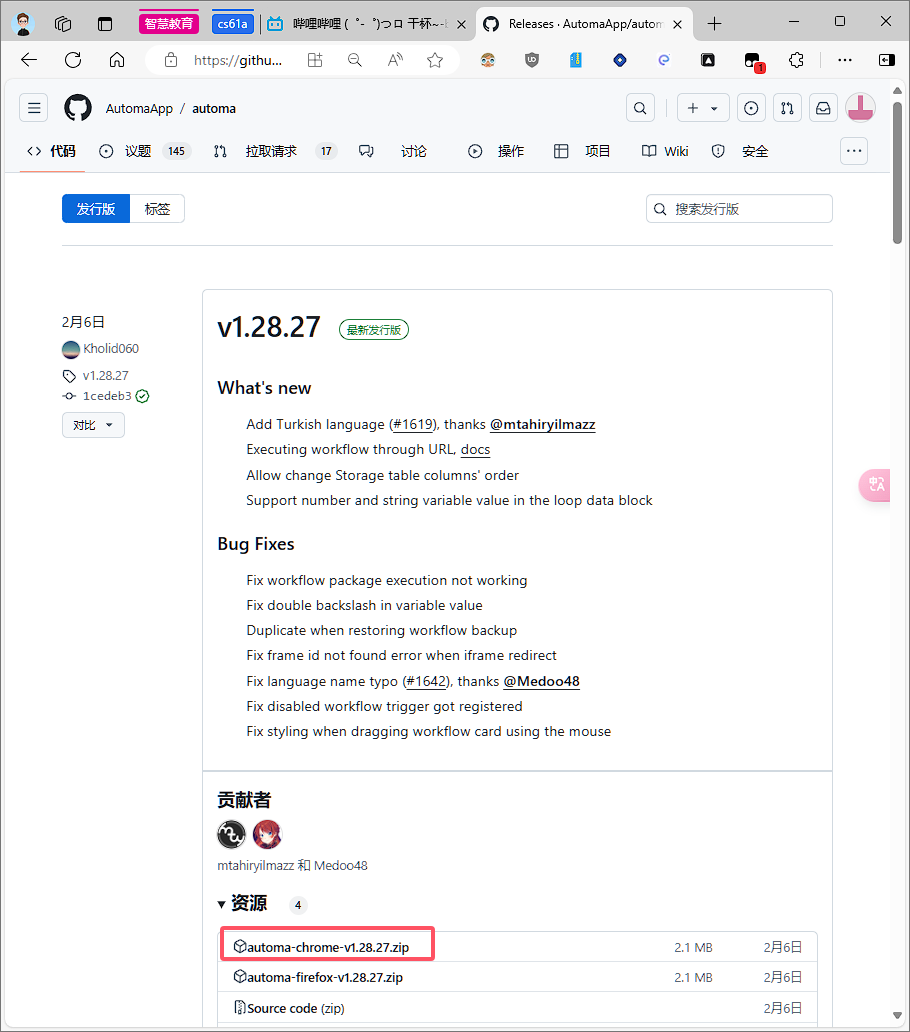Screen dimensions: 910x1032
Task: Open the browser extensions puzzle icon
Action: point(796,61)
